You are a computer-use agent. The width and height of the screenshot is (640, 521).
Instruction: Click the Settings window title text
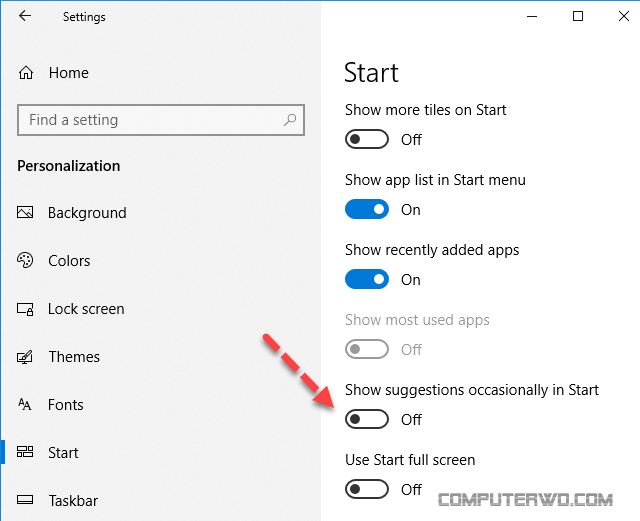pos(84,17)
